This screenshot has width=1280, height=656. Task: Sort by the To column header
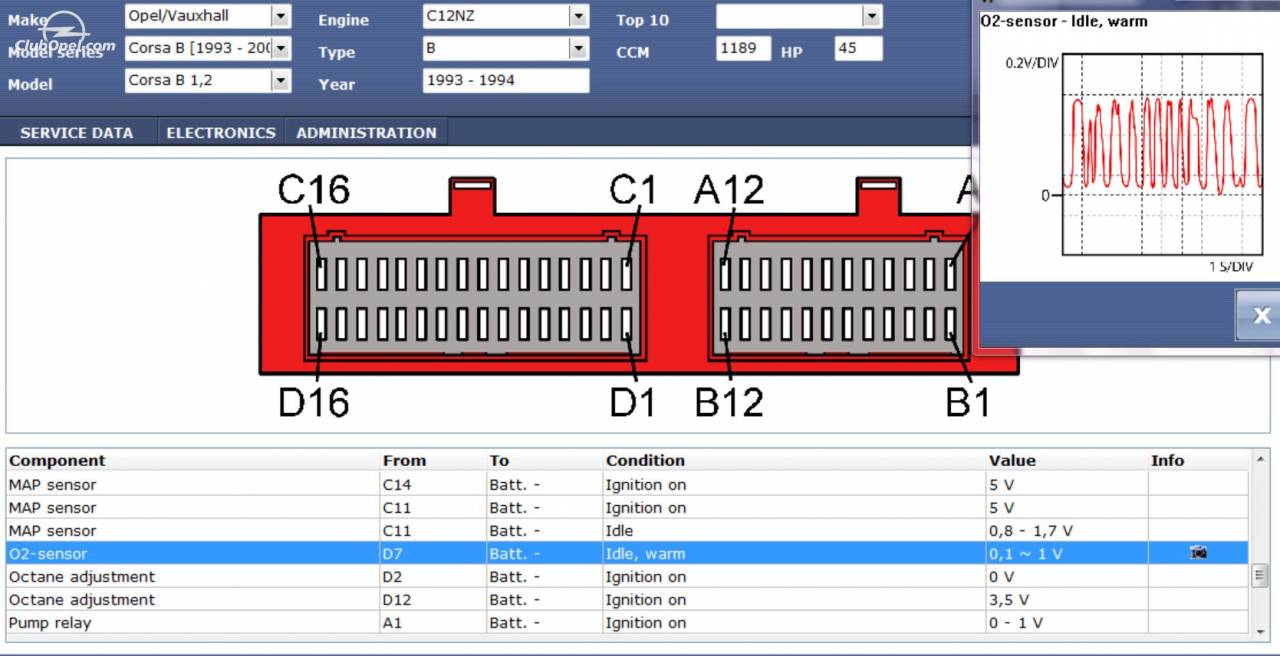tap(499, 460)
